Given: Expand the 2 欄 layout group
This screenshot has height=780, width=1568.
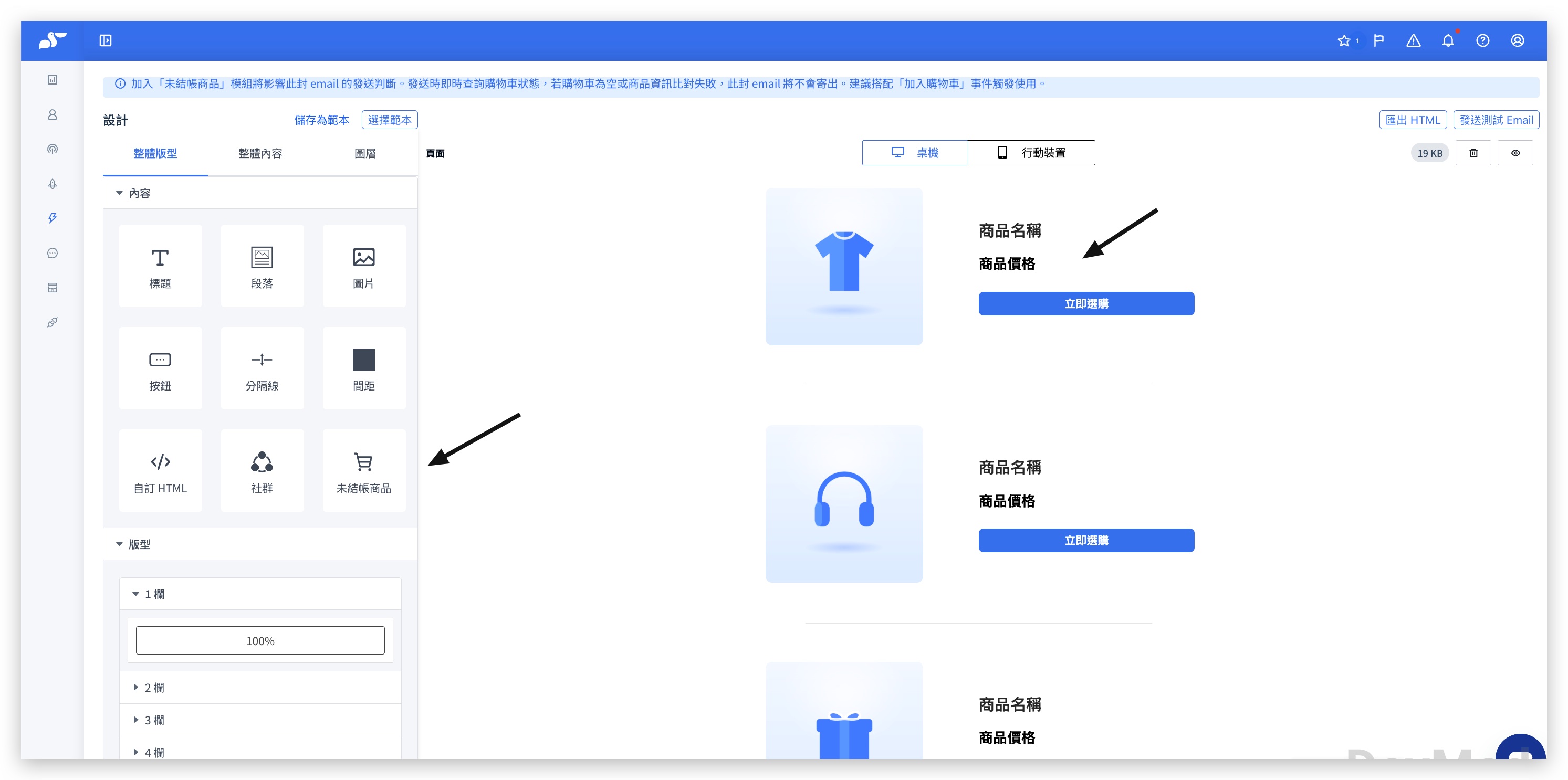Looking at the screenshot, I should tap(260, 688).
